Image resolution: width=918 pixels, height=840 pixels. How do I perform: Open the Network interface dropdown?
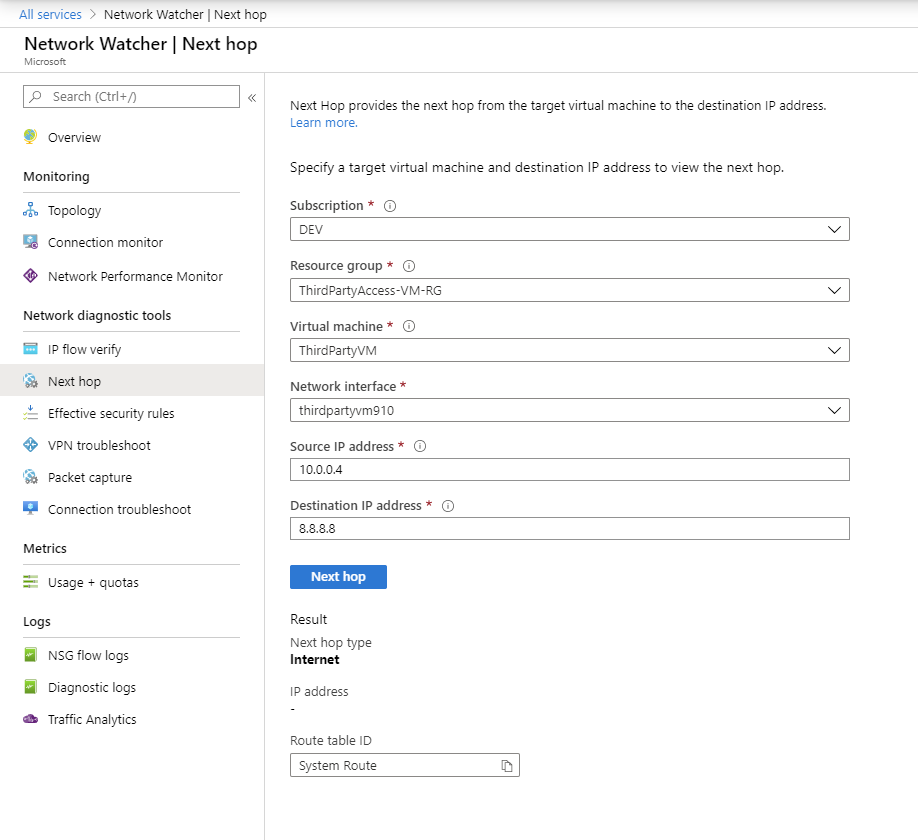click(570, 410)
